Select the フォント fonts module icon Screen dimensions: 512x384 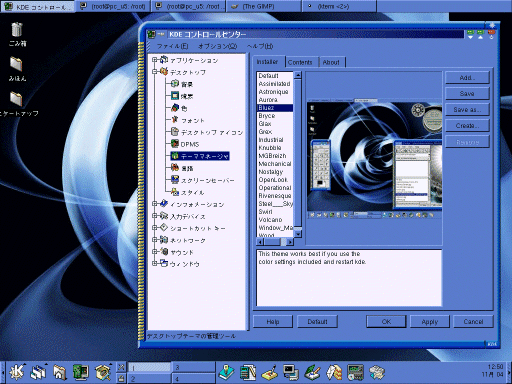(x=175, y=120)
